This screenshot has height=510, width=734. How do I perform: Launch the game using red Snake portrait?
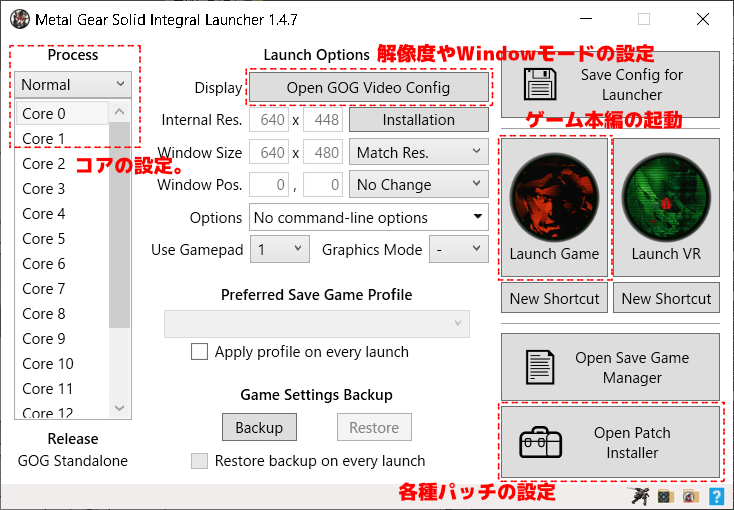point(554,197)
